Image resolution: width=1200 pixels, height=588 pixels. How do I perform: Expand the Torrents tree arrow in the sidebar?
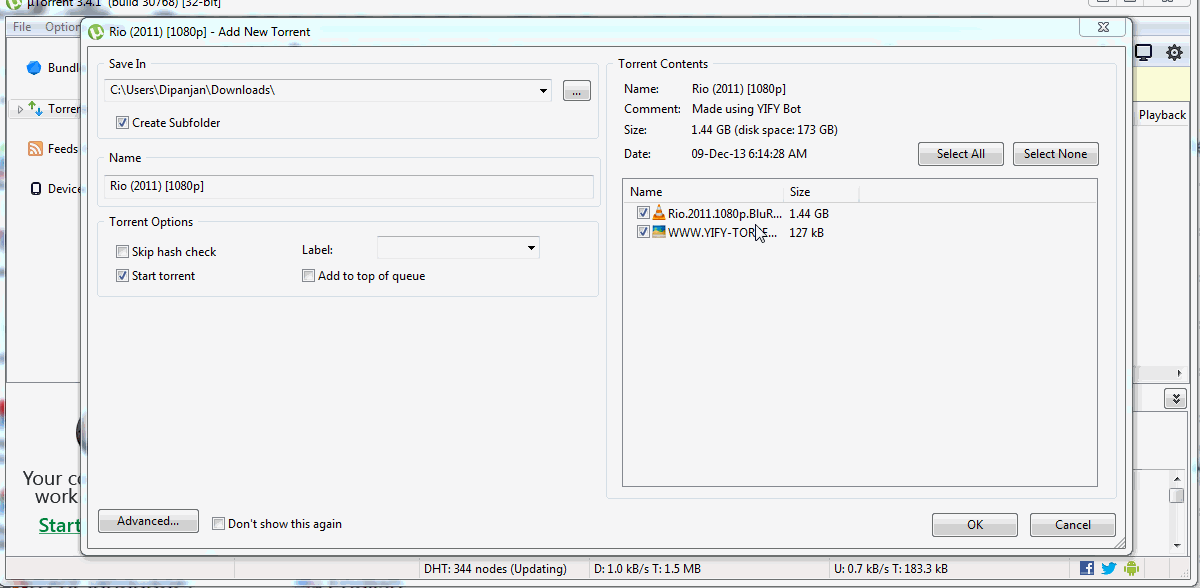pos(20,109)
